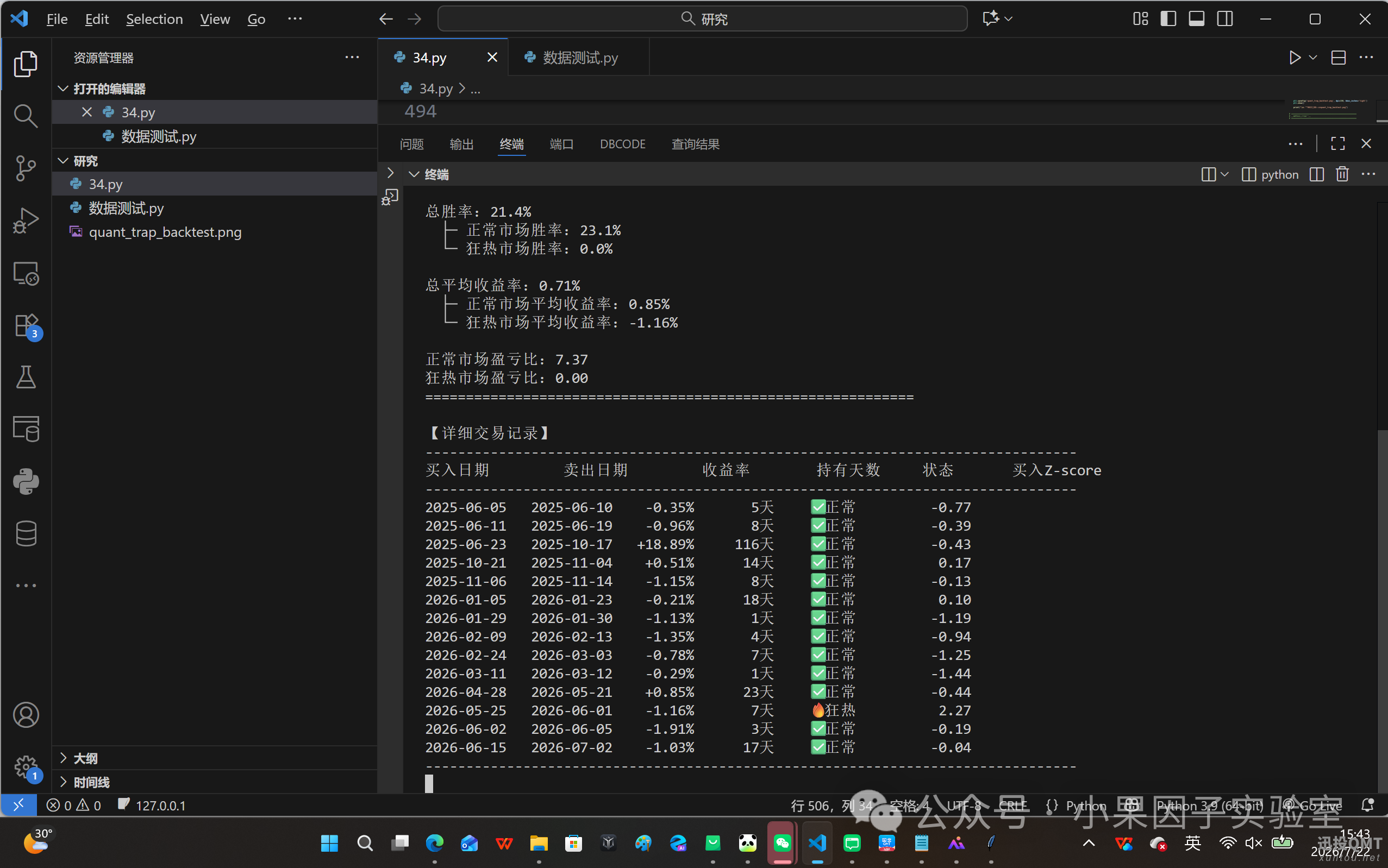Maximize the terminal panel size

coord(1338,143)
